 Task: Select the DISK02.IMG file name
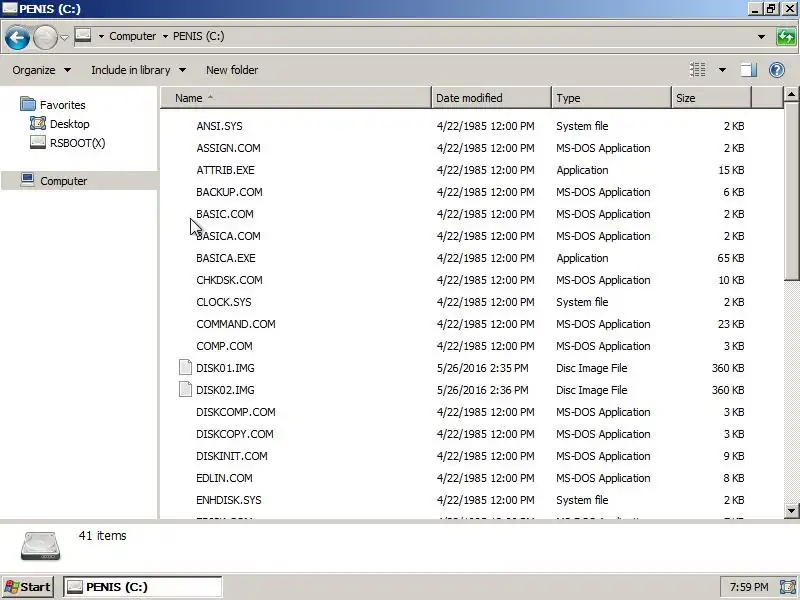tap(225, 390)
